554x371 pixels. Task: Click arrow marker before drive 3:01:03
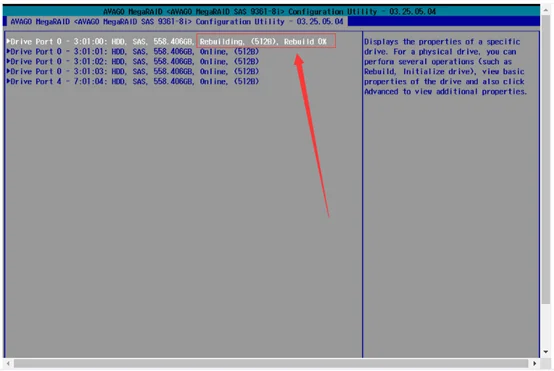pyautogui.click(x=8, y=71)
